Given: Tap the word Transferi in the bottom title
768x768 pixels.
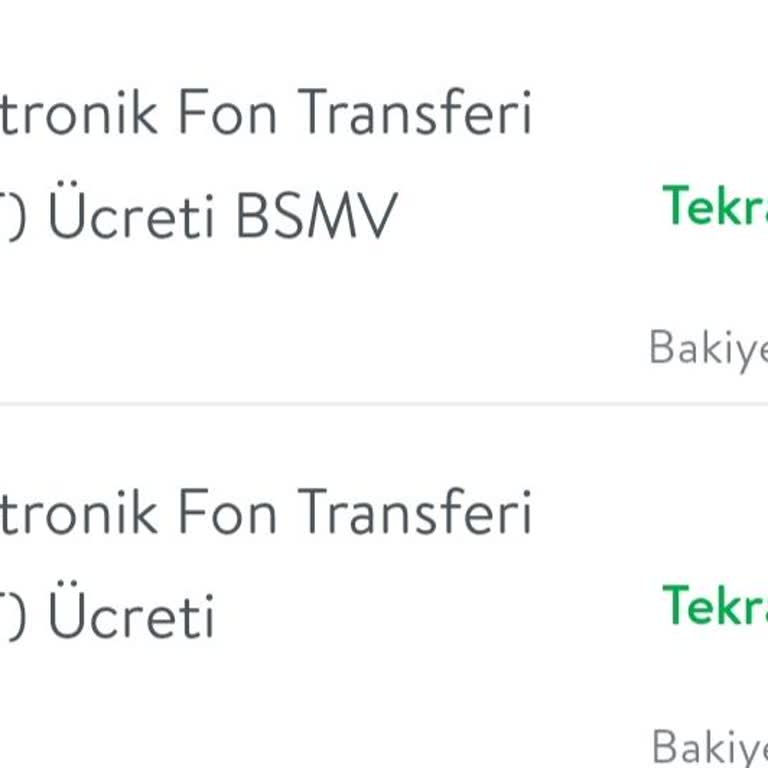Looking at the screenshot, I should [x=415, y=512].
